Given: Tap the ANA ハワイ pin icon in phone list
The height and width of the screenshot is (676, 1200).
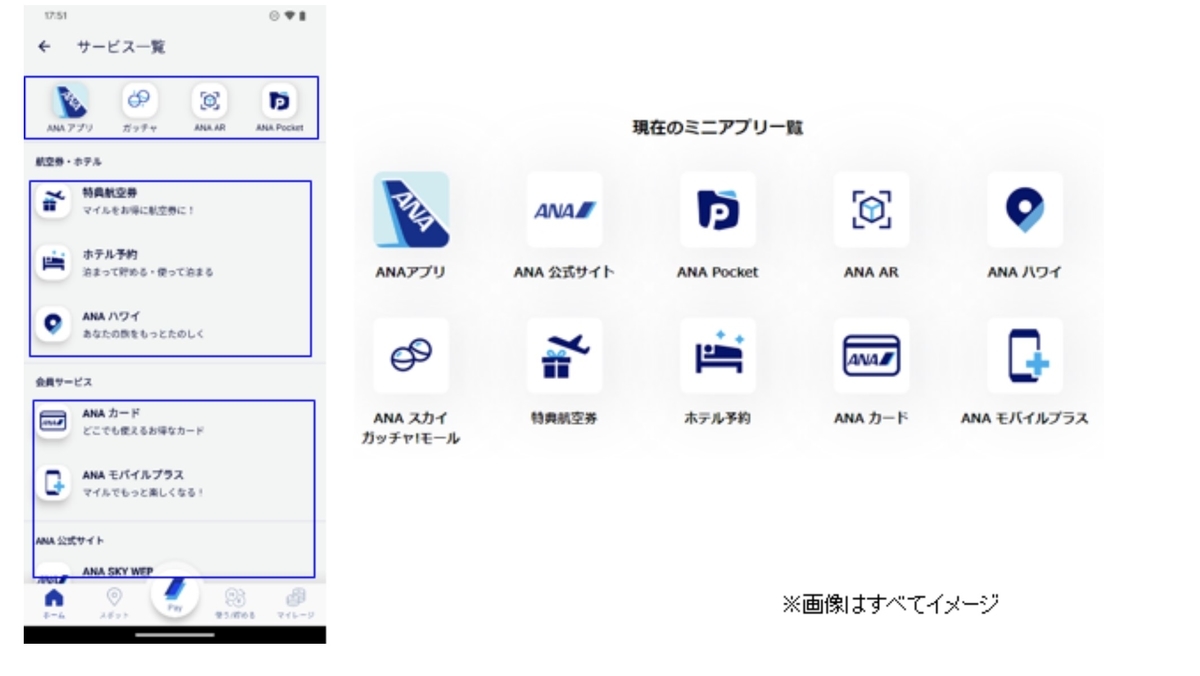Looking at the screenshot, I should click(51, 324).
